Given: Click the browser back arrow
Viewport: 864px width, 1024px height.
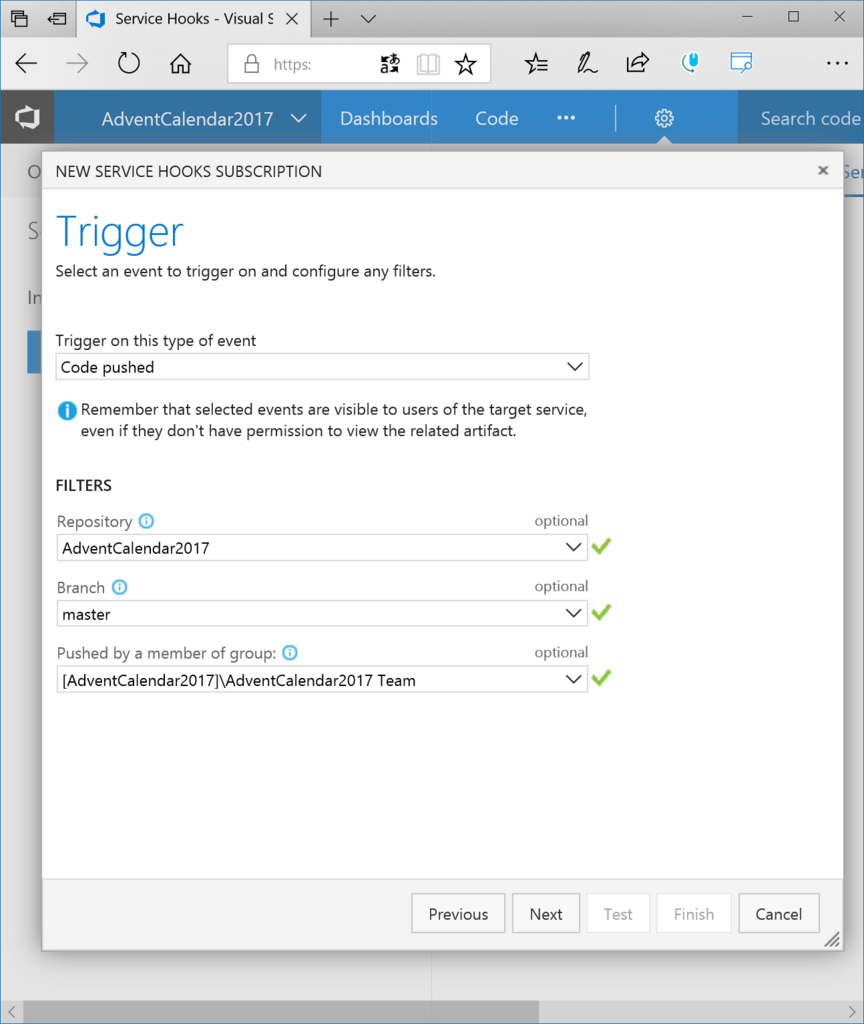Looking at the screenshot, I should click(26, 63).
